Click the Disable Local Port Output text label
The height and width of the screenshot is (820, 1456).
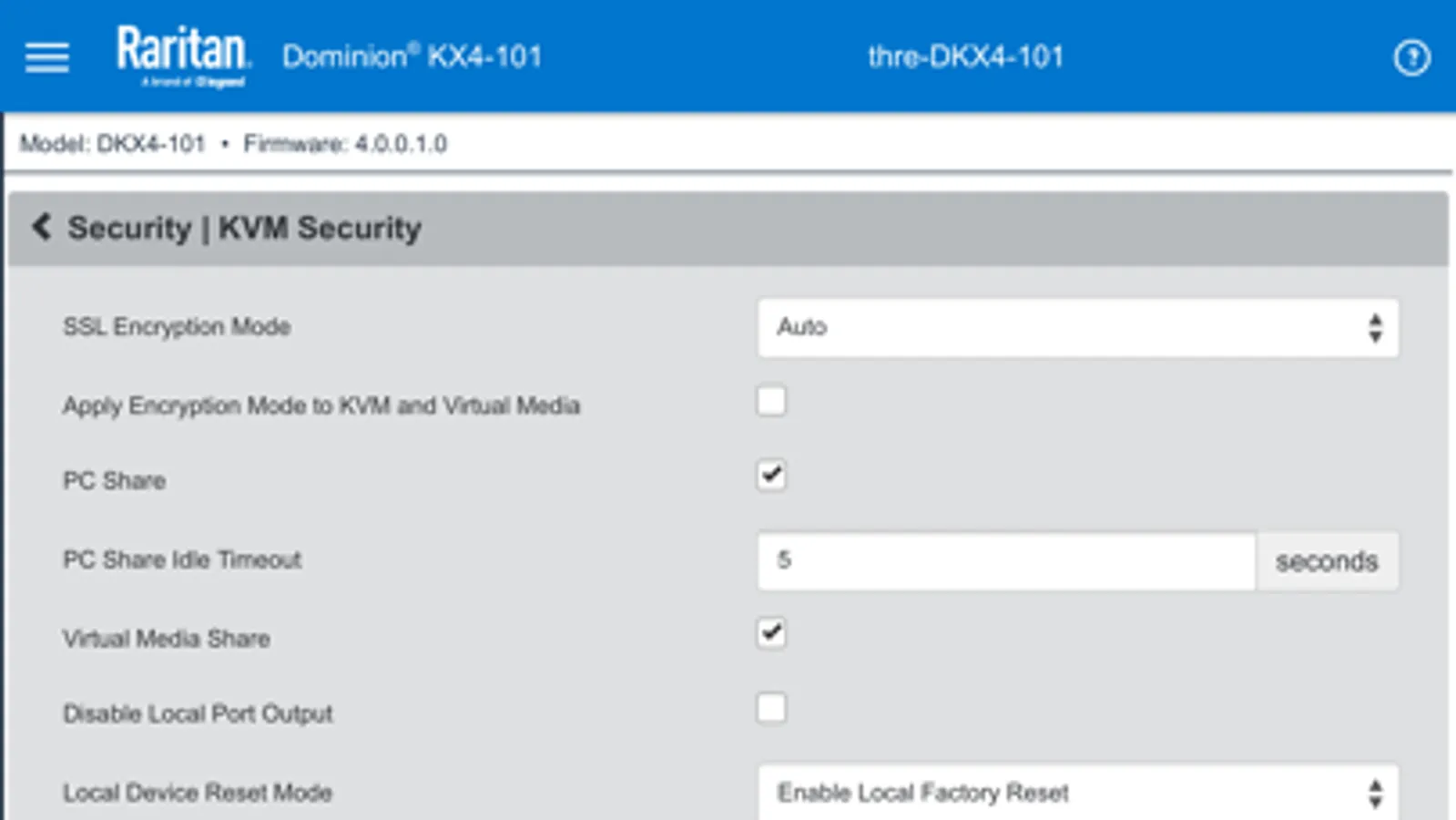tap(198, 713)
